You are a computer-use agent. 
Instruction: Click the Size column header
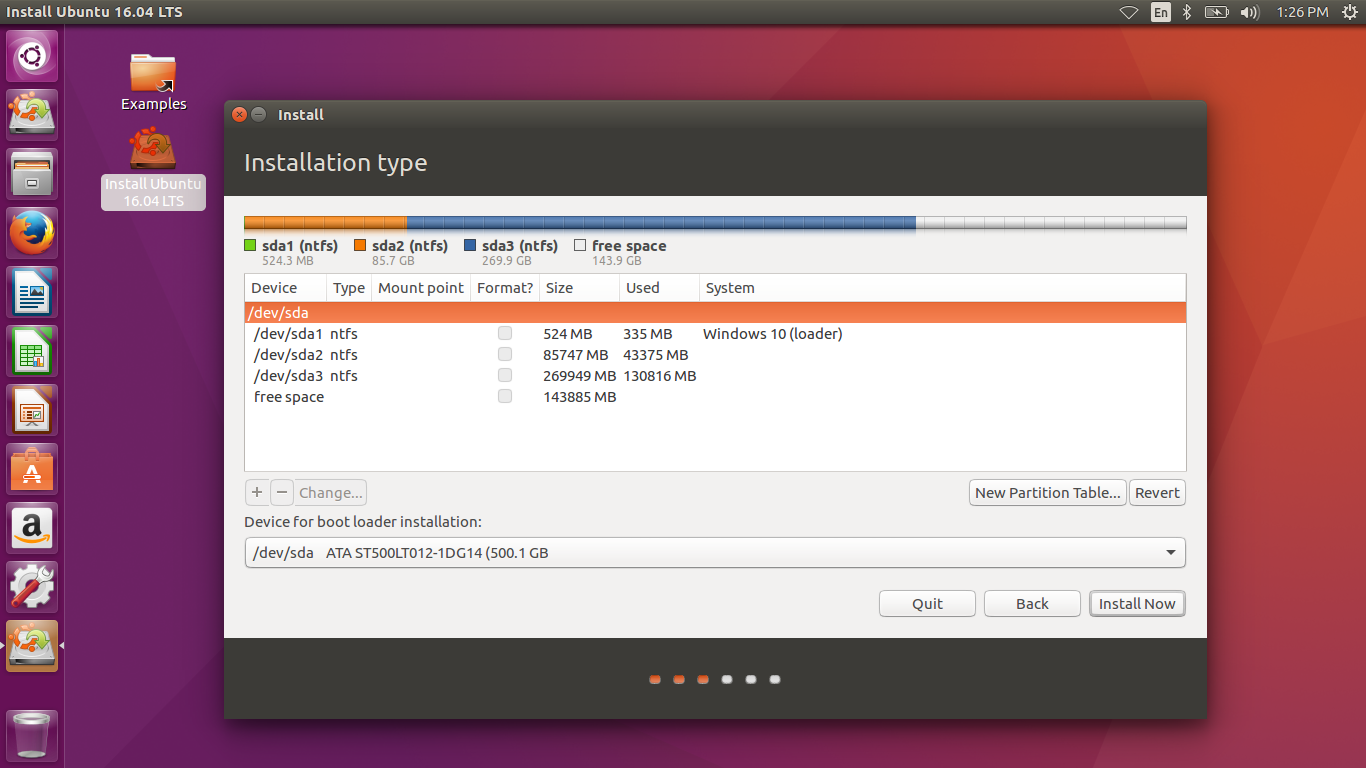tap(579, 287)
